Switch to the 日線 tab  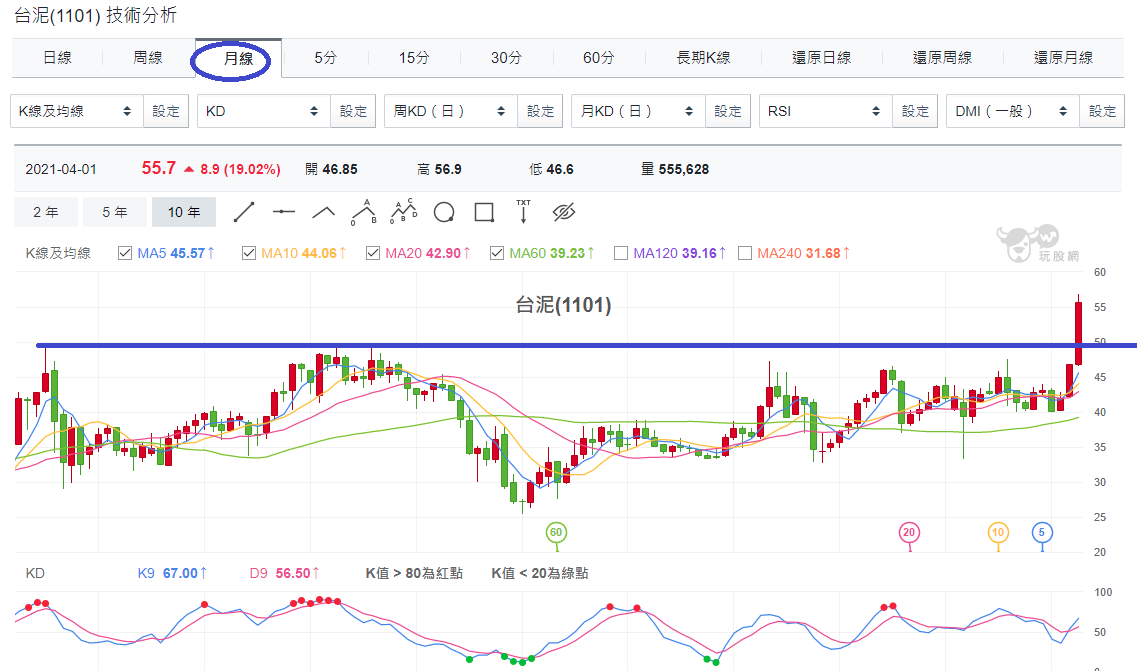tap(57, 58)
